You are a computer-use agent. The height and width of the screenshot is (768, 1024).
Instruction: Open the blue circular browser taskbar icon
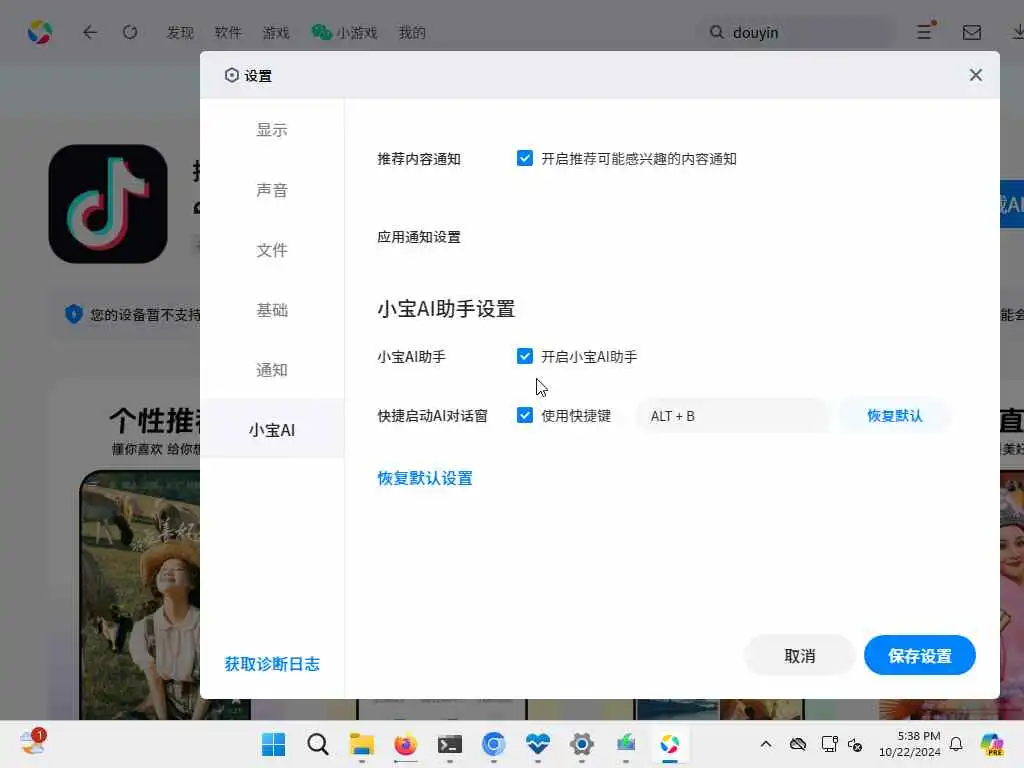pos(494,744)
